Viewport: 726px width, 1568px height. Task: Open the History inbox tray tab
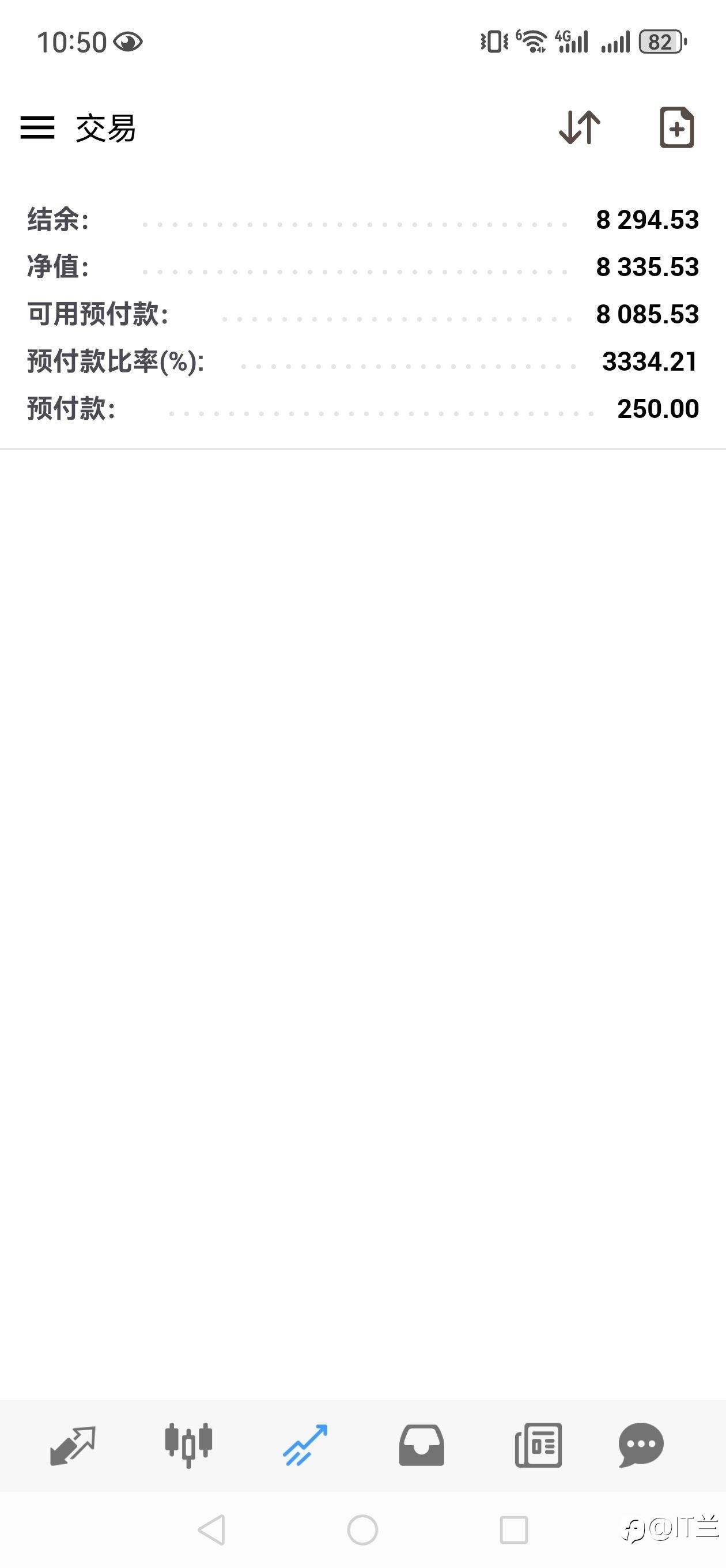[421, 1445]
